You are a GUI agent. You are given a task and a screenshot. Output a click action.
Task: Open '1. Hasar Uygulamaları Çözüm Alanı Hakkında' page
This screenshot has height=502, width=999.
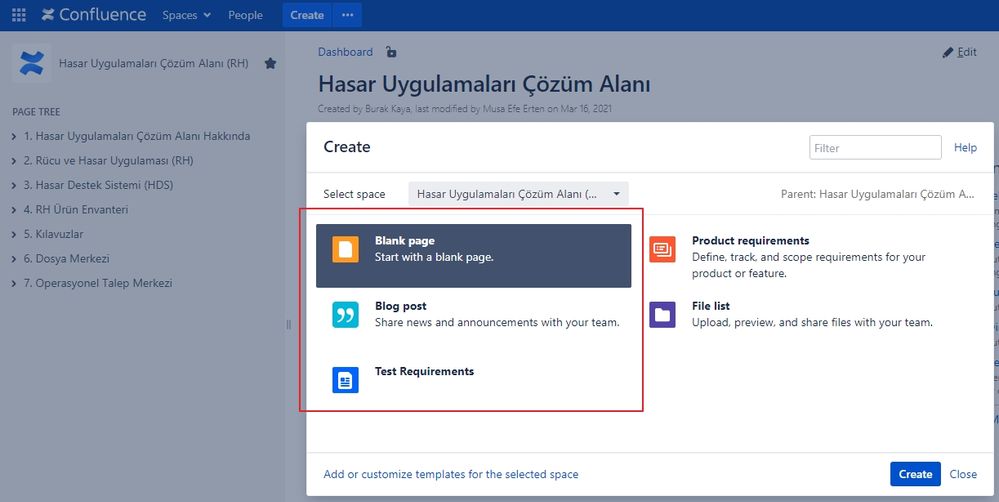point(137,136)
